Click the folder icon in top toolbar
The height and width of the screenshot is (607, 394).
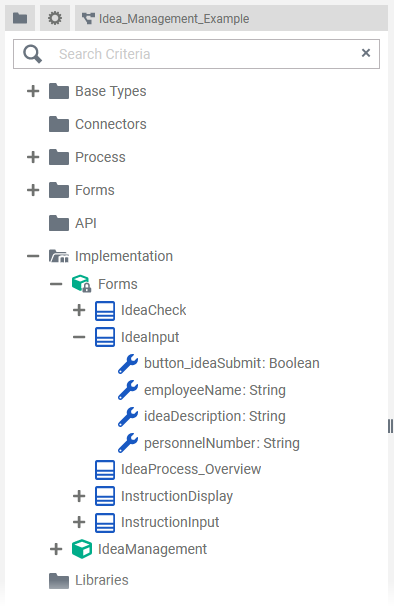(x=20, y=18)
